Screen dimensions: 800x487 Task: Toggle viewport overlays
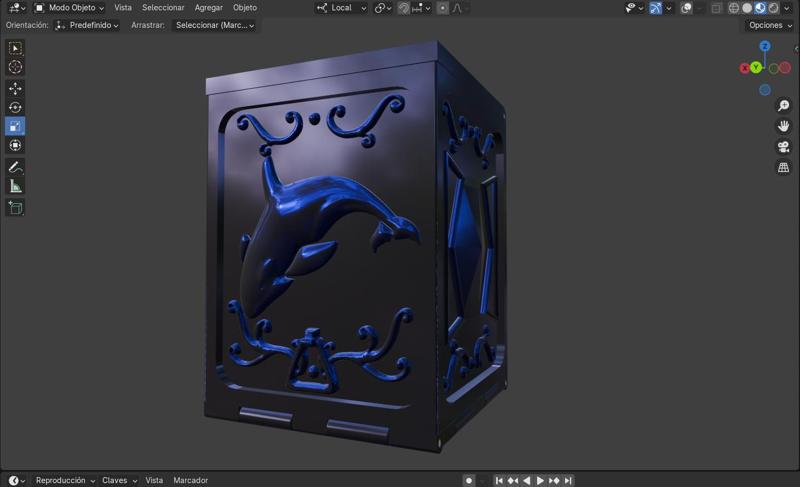686,8
